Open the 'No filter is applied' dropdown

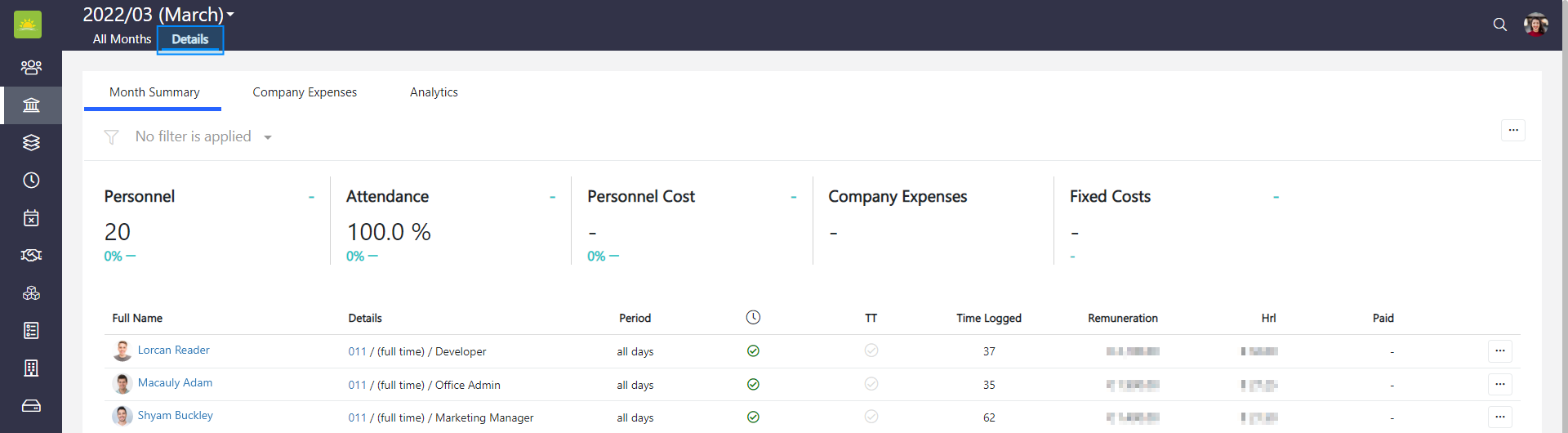pyautogui.click(x=203, y=137)
